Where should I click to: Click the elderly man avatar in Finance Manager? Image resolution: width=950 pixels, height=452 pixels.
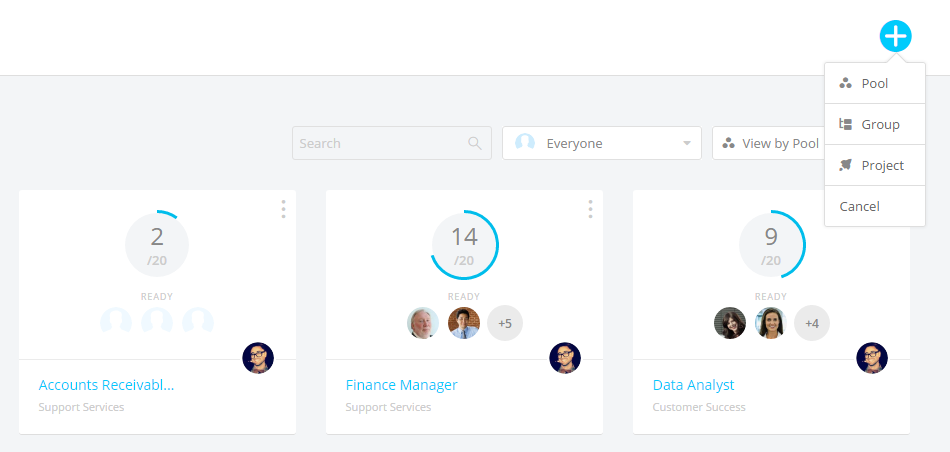click(423, 323)
